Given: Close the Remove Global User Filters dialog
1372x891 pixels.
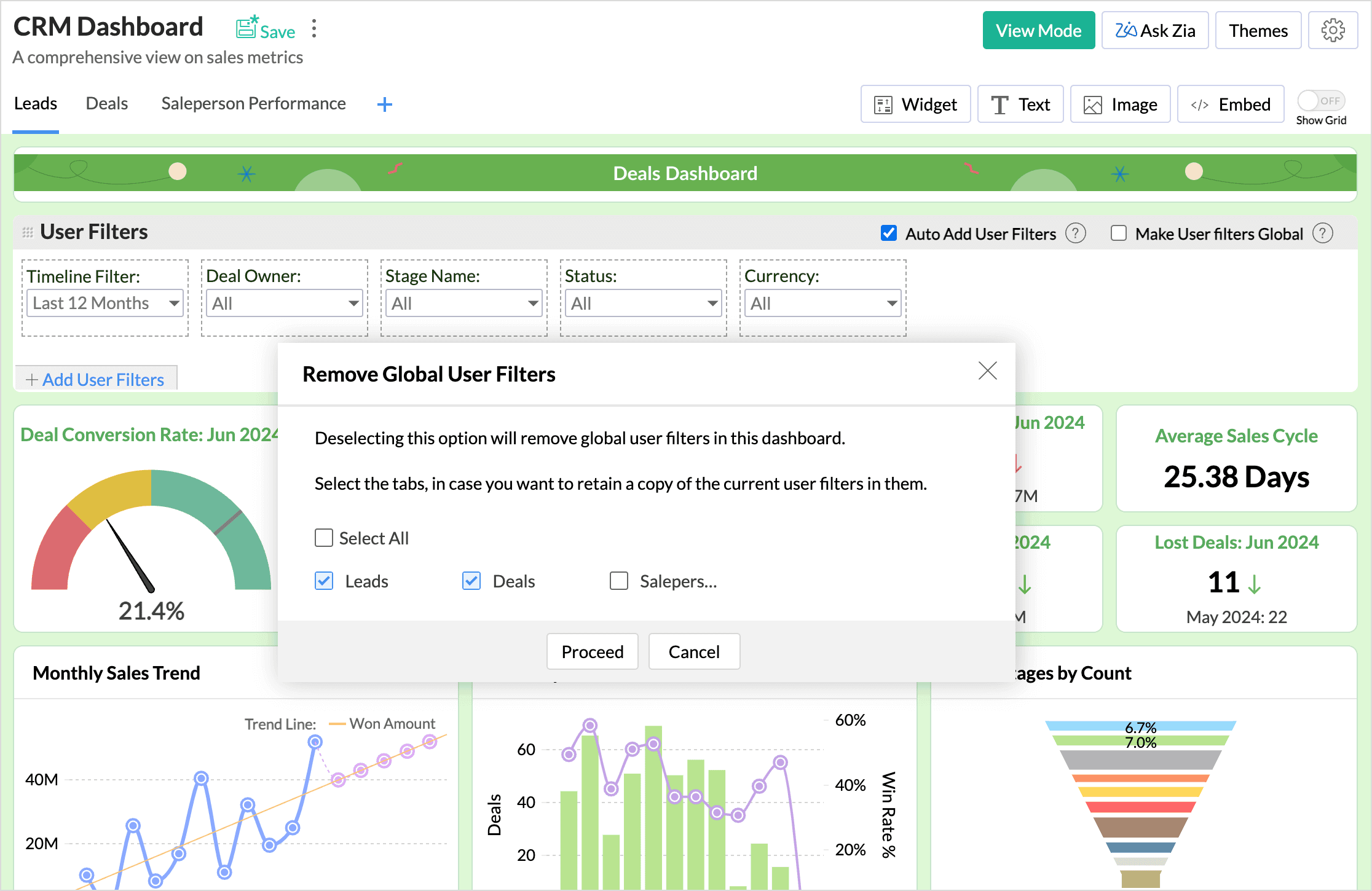Looking at the screenshot, I should (987, 371).
